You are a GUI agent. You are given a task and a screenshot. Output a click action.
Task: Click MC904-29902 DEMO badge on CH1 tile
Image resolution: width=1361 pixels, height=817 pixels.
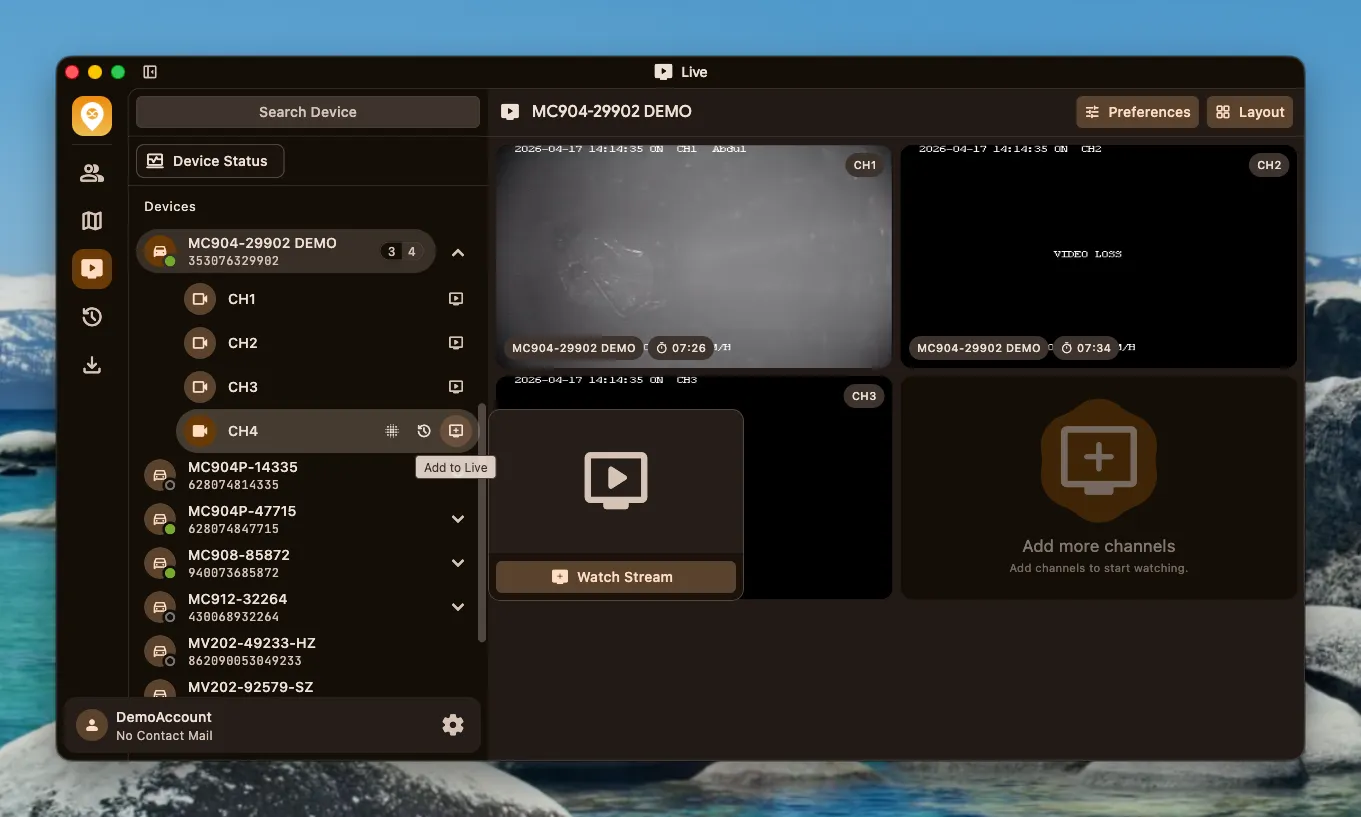pos(574,348)
